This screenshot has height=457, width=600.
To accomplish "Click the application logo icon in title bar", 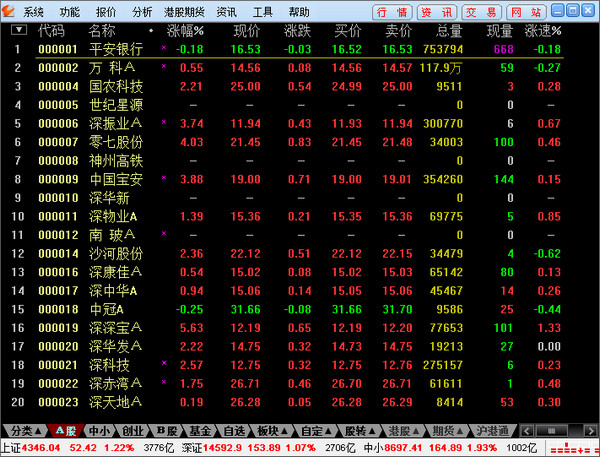I will pos(8,11).
